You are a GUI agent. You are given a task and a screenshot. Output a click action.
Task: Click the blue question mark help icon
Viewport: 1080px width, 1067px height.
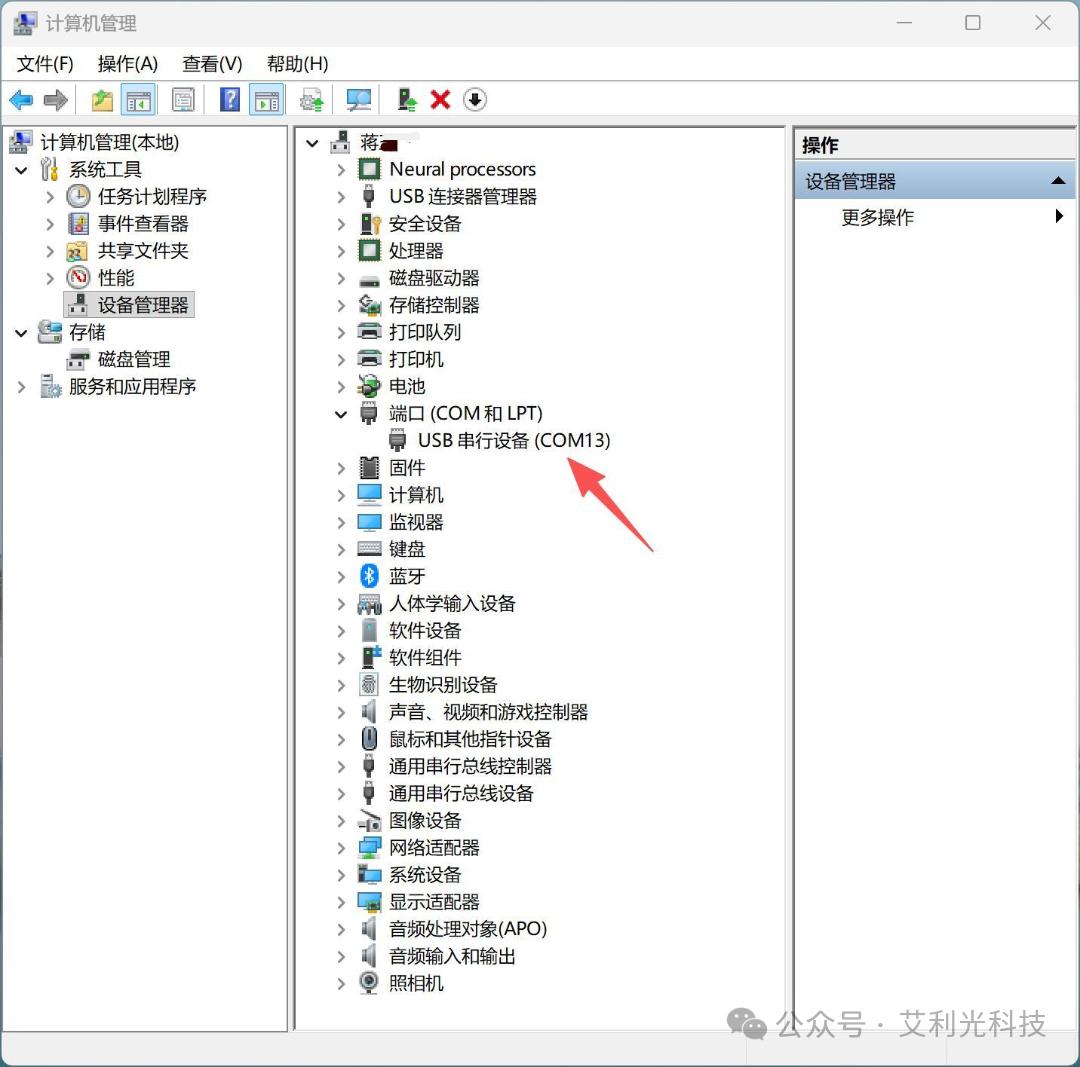(229, 101)
